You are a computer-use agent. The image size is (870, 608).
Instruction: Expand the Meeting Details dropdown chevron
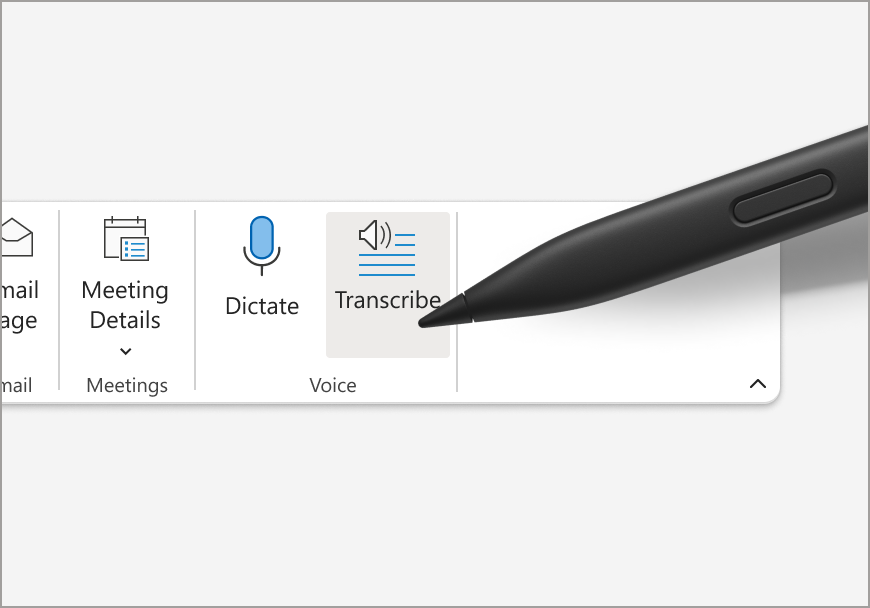(126, 351)
